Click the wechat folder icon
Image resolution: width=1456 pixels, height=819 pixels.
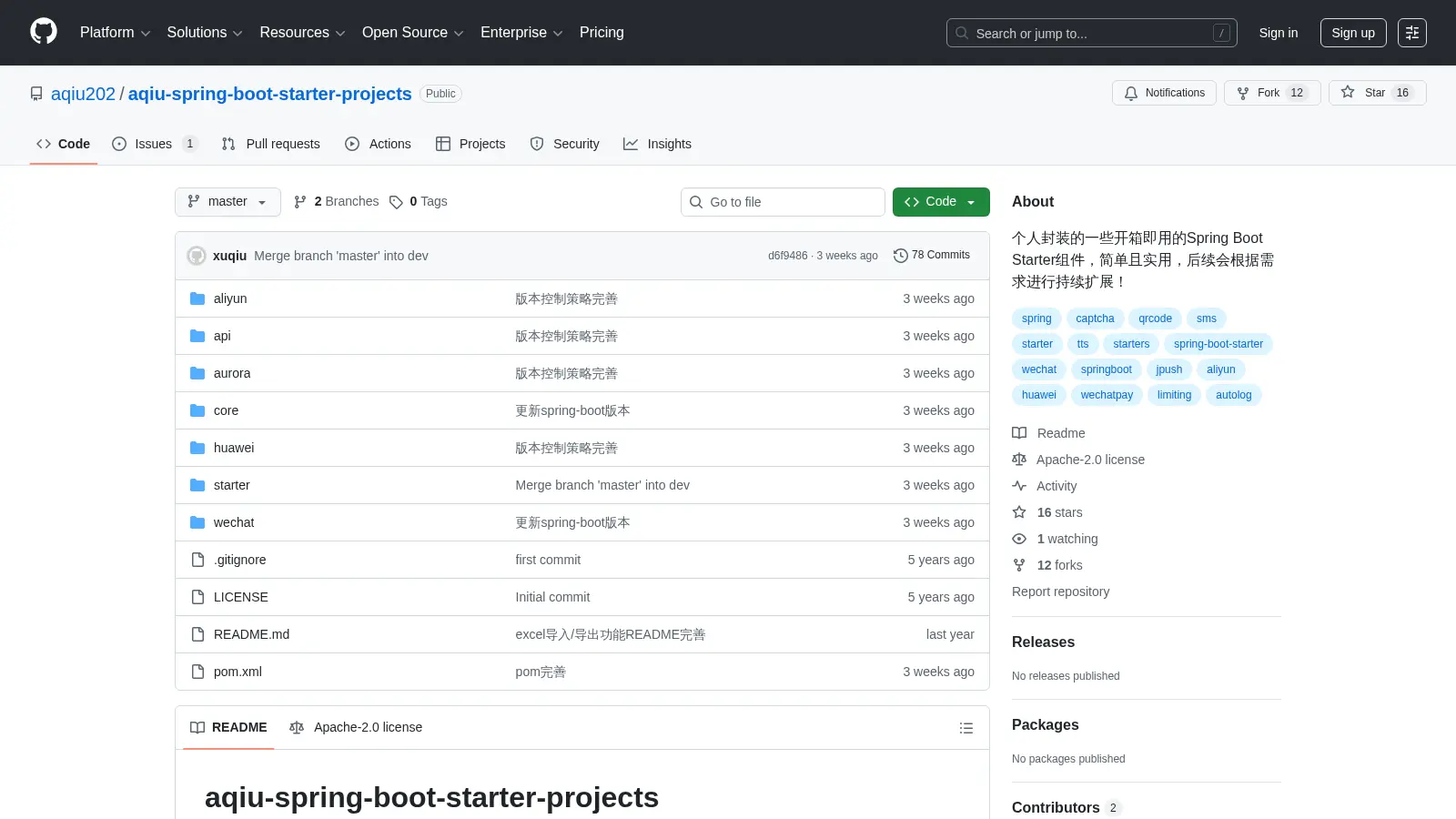tap(197, 522)
